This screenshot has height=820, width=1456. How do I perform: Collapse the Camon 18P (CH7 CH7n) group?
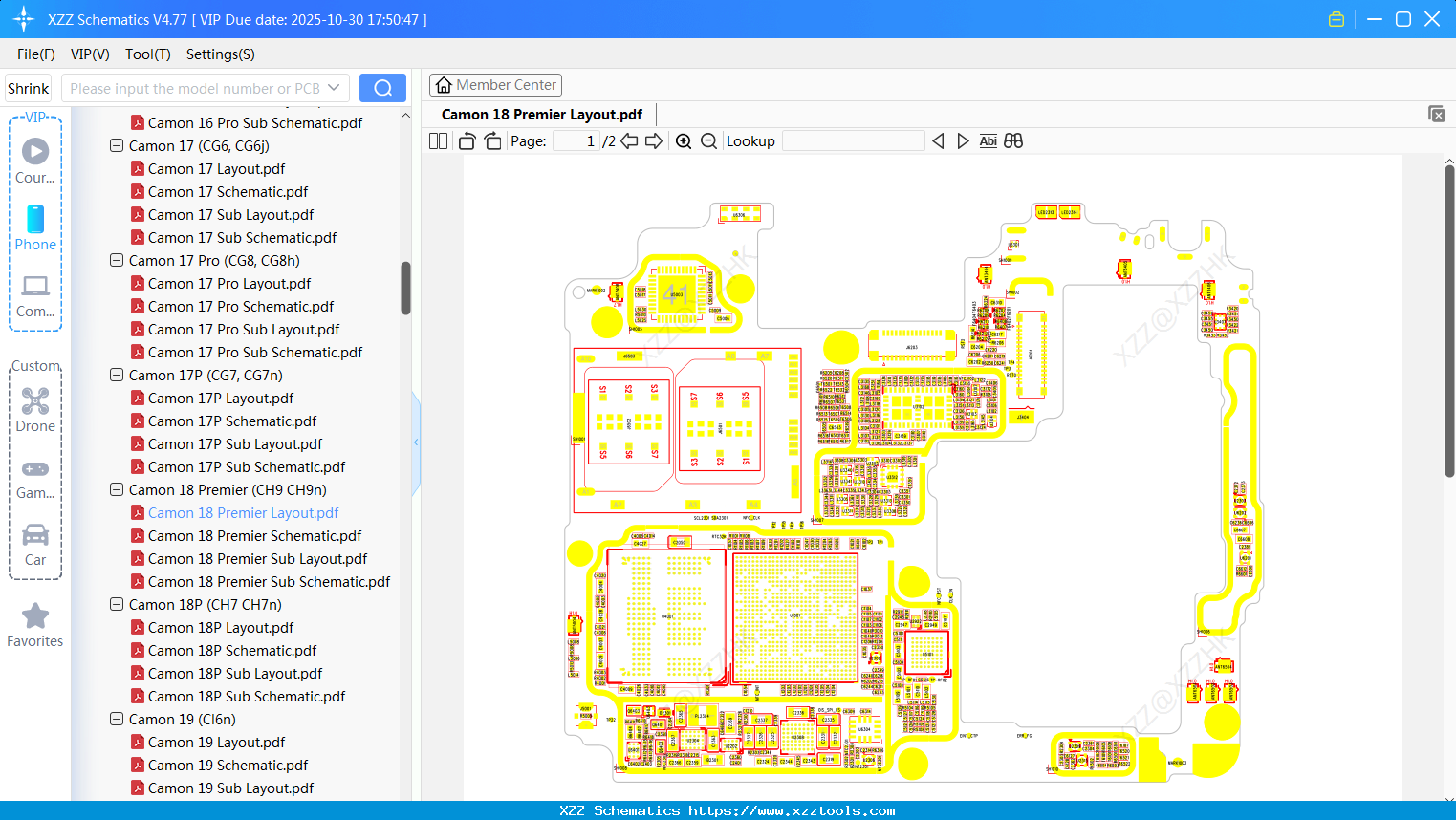(x=116, y=604)
